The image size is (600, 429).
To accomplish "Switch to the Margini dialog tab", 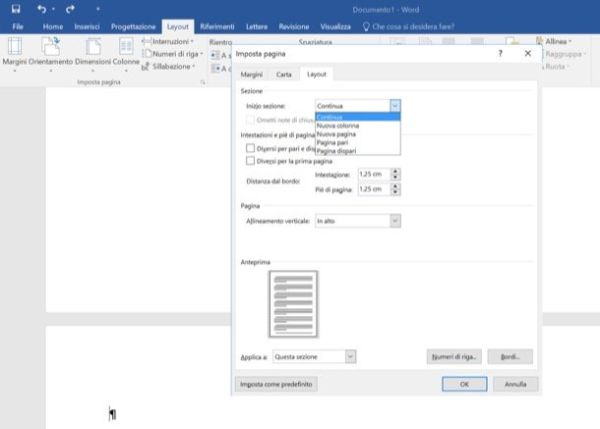I will (x=251, y=75).
